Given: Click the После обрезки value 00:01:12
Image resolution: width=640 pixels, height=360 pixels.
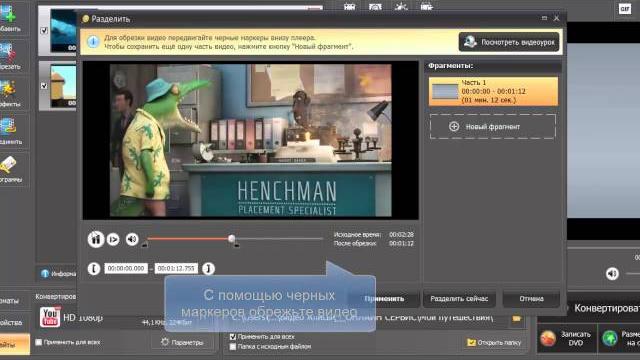Looking at the screenshot, I should click(401, 243).
